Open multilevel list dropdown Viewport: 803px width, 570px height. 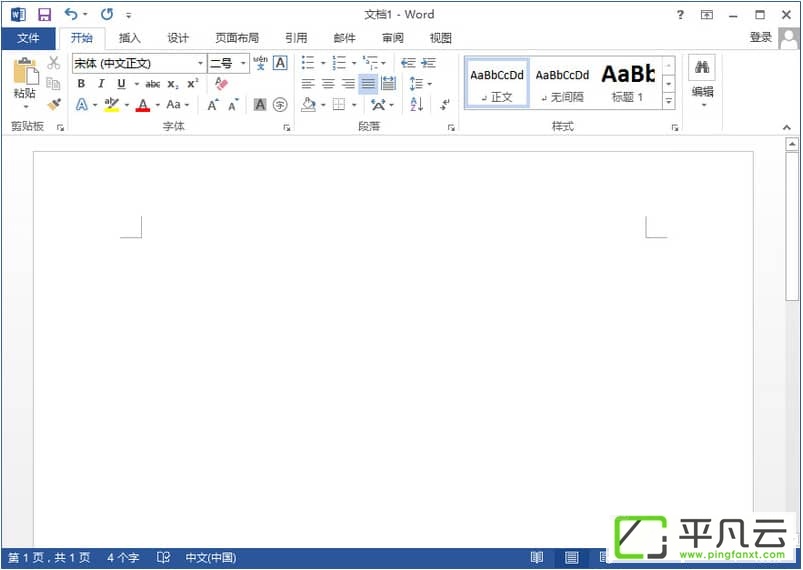pos(383,64)
